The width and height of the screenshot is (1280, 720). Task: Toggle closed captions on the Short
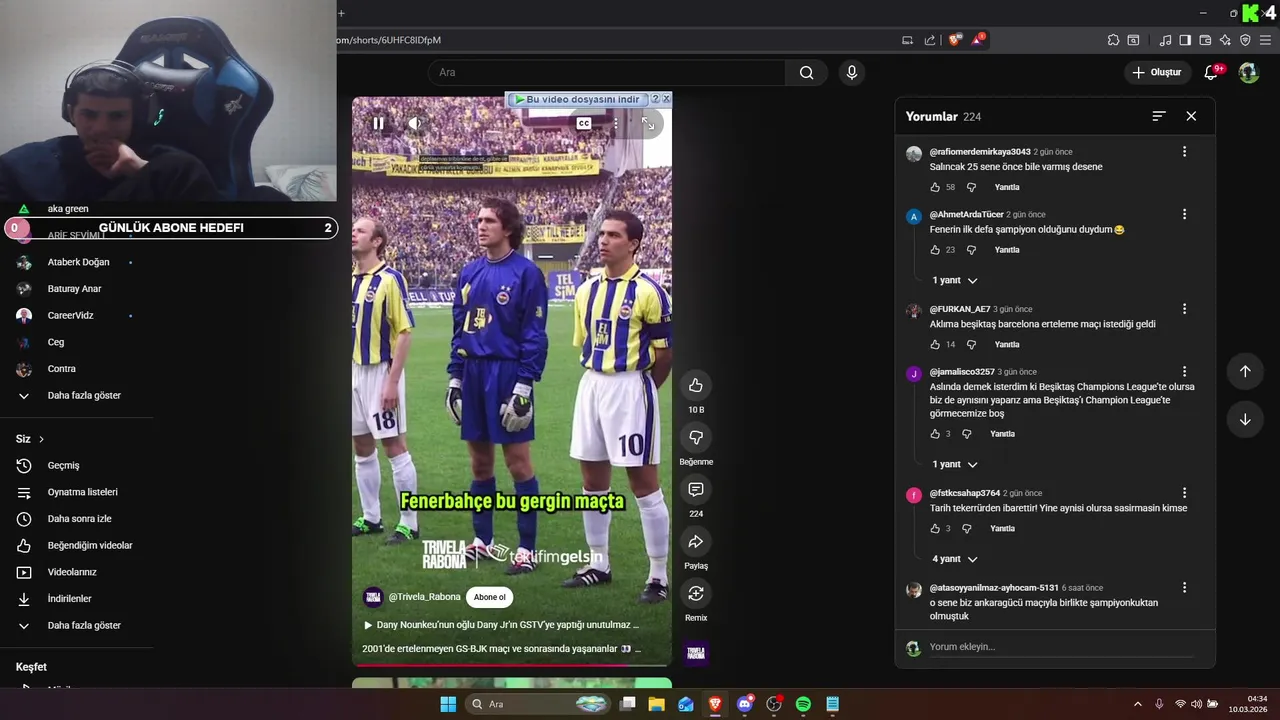pyautogui.click(x=584, y=124)
